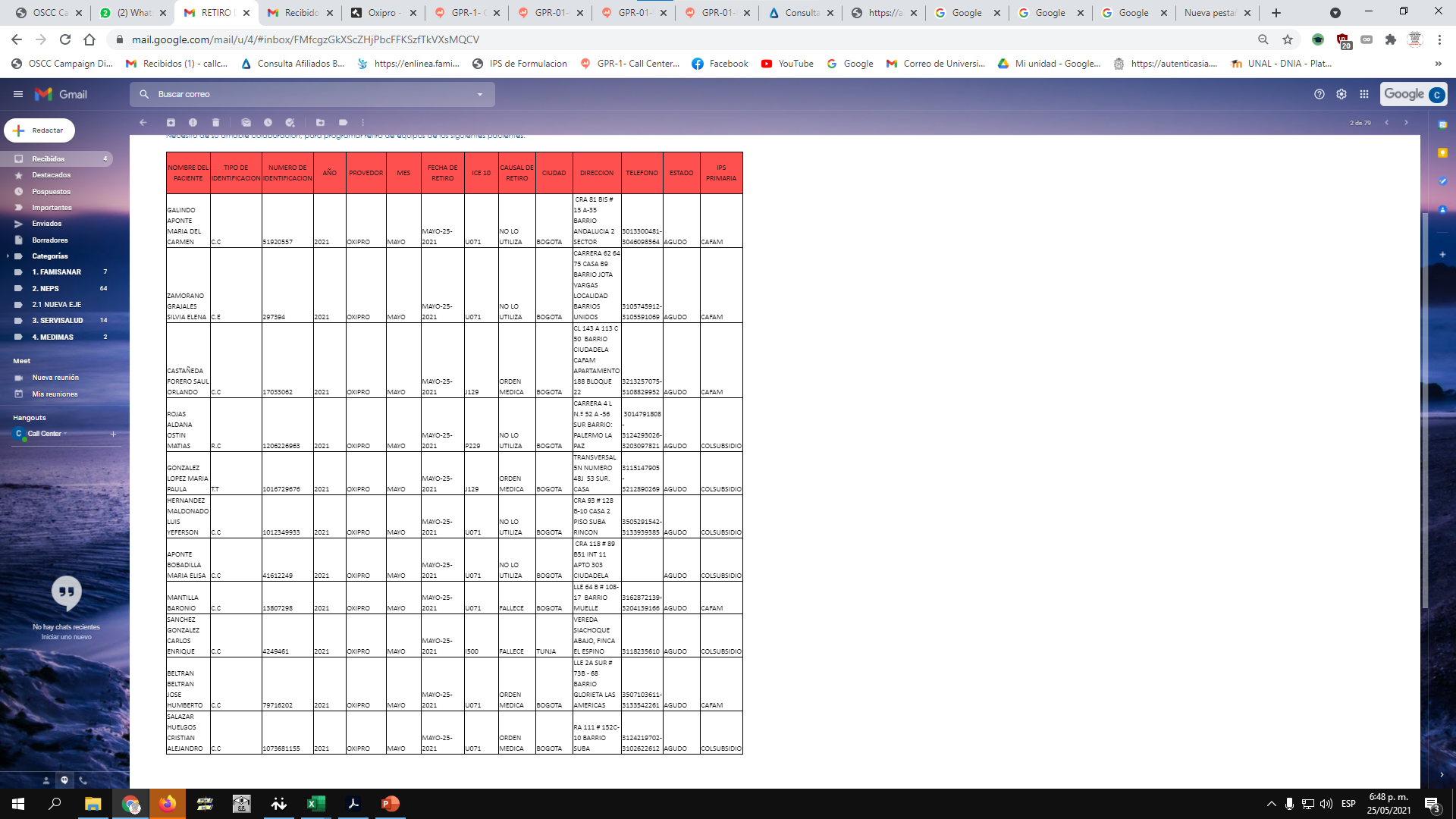
Task: Start a Nueva reunión in Meet
Action: coord(55,378)
